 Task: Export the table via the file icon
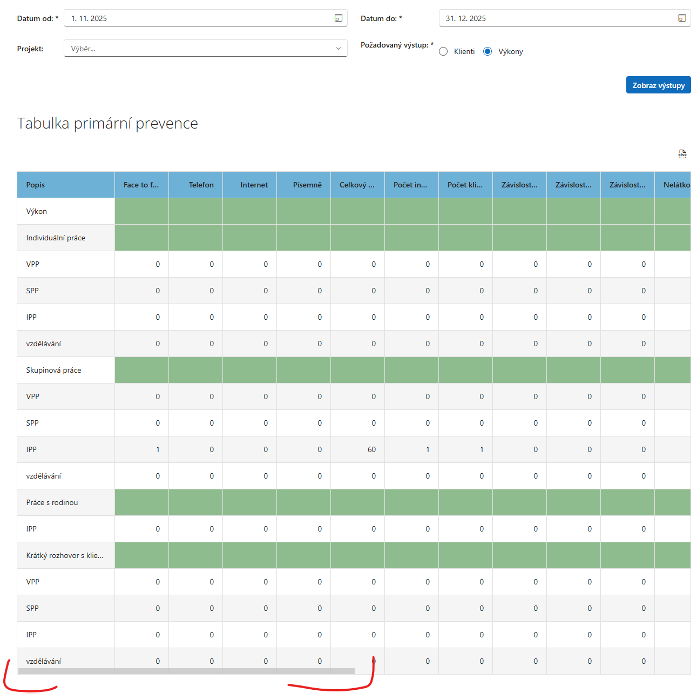[682, 154]
